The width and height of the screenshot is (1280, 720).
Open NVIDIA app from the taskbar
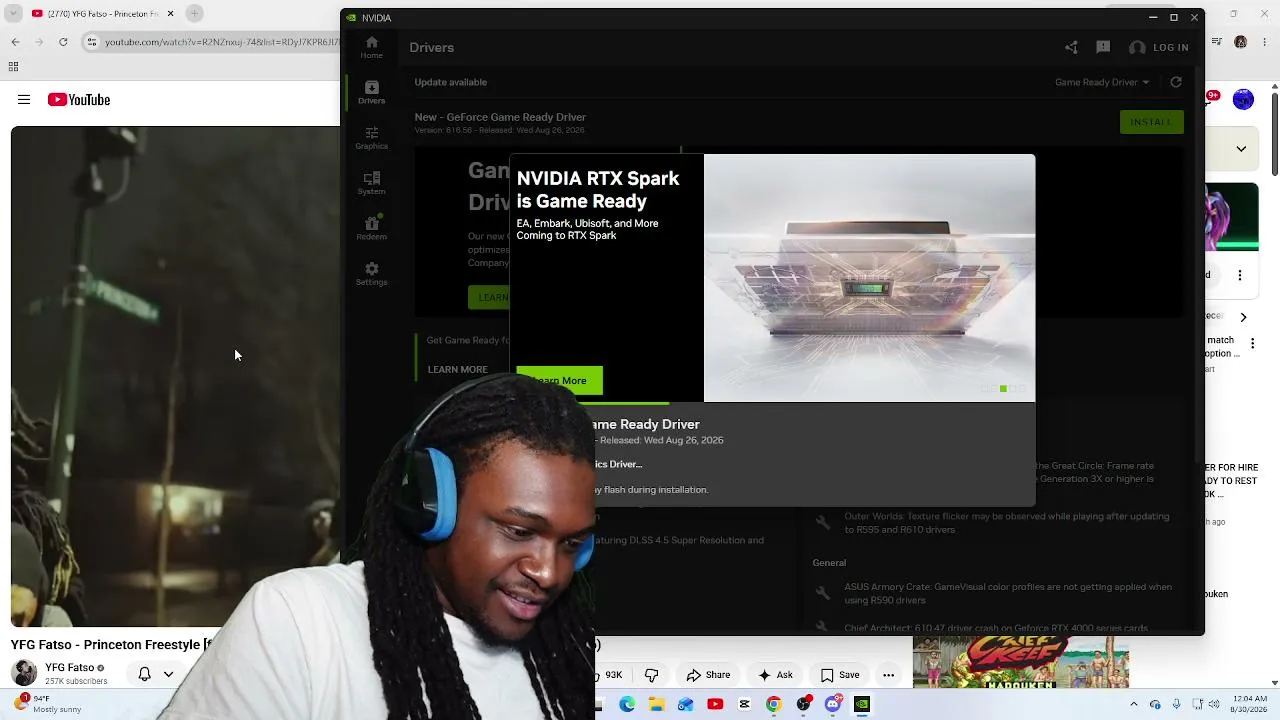[862, 704]
